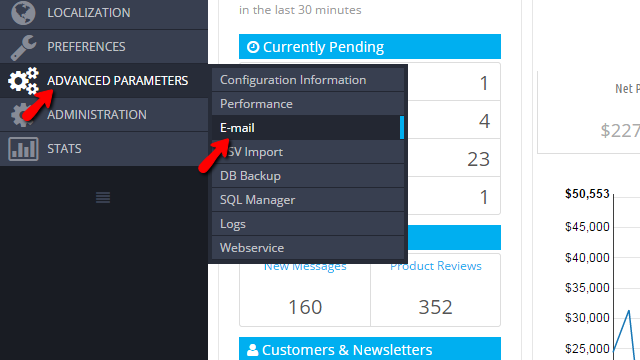Click the pending value 4

click(x=484, y=121)
